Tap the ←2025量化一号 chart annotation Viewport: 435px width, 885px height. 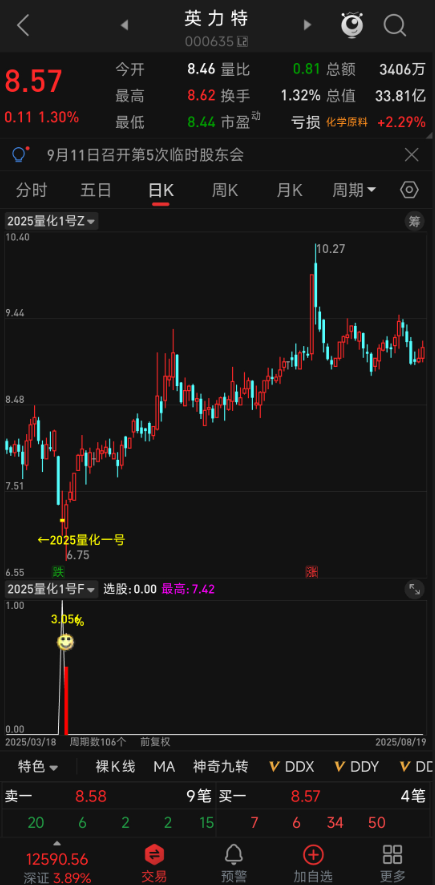tap(81, 540)
